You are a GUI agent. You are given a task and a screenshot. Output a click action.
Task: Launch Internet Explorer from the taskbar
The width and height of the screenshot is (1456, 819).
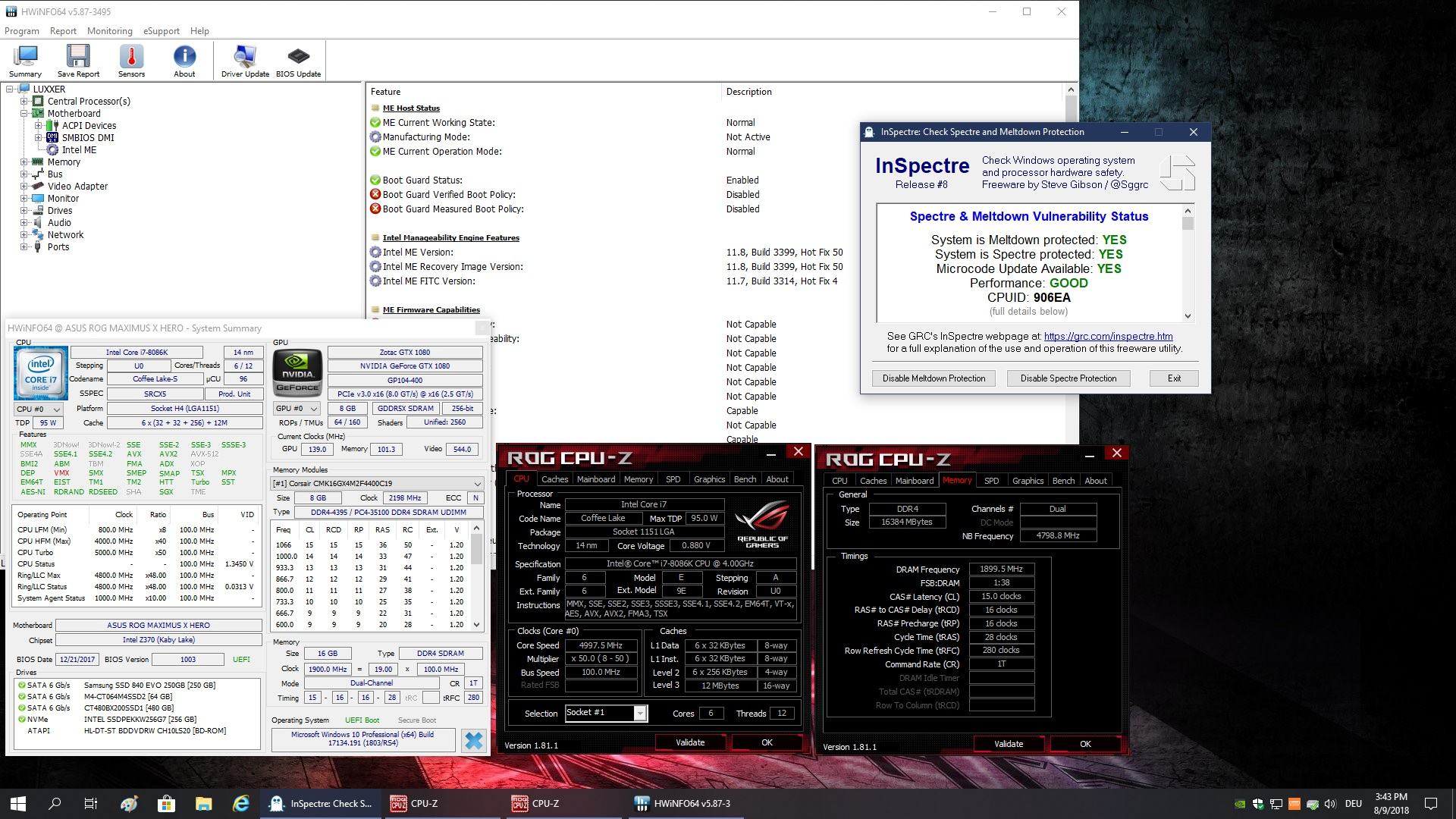tap(240, 804)
